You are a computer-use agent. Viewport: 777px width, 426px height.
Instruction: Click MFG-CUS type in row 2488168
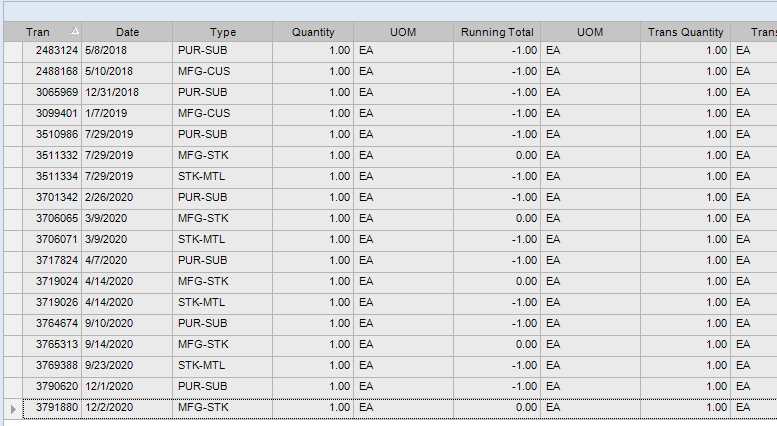204,71
